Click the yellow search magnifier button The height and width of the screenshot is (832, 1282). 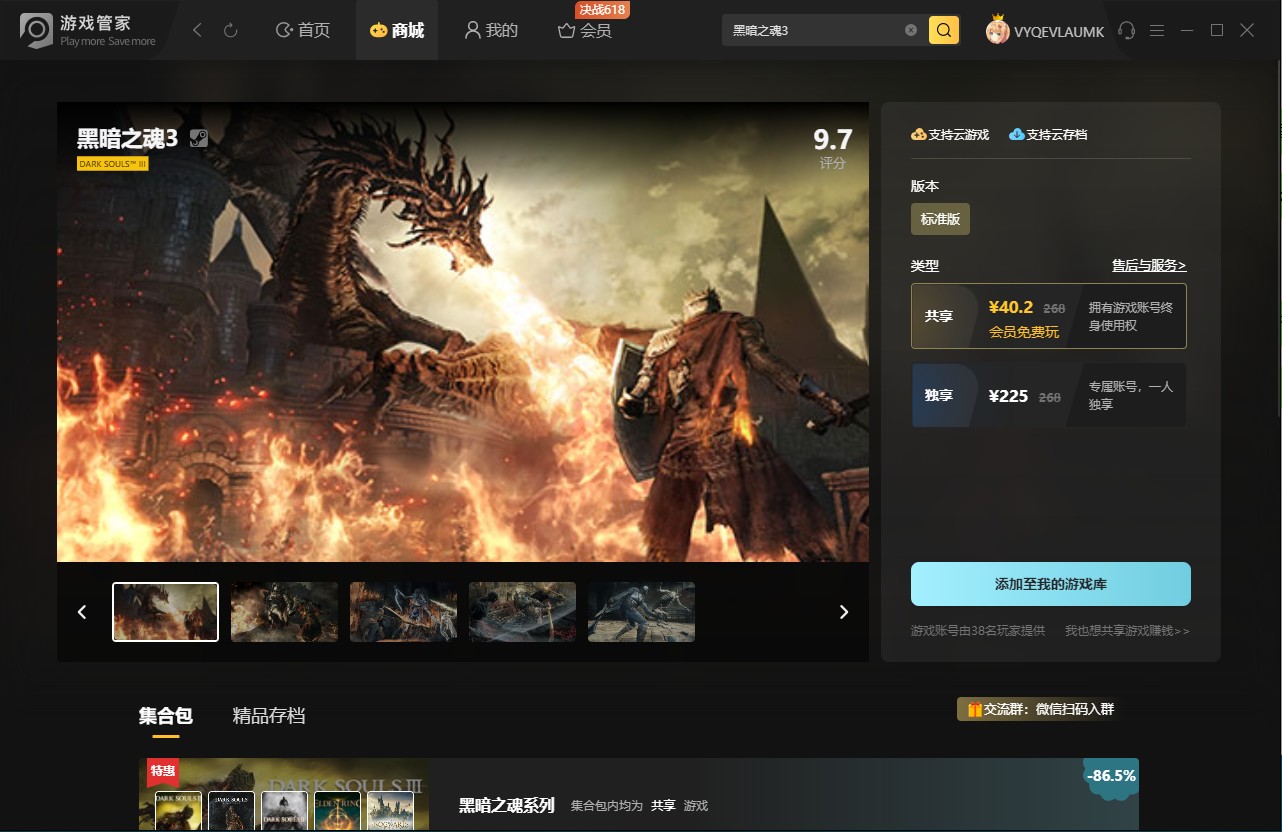(944, 30)
